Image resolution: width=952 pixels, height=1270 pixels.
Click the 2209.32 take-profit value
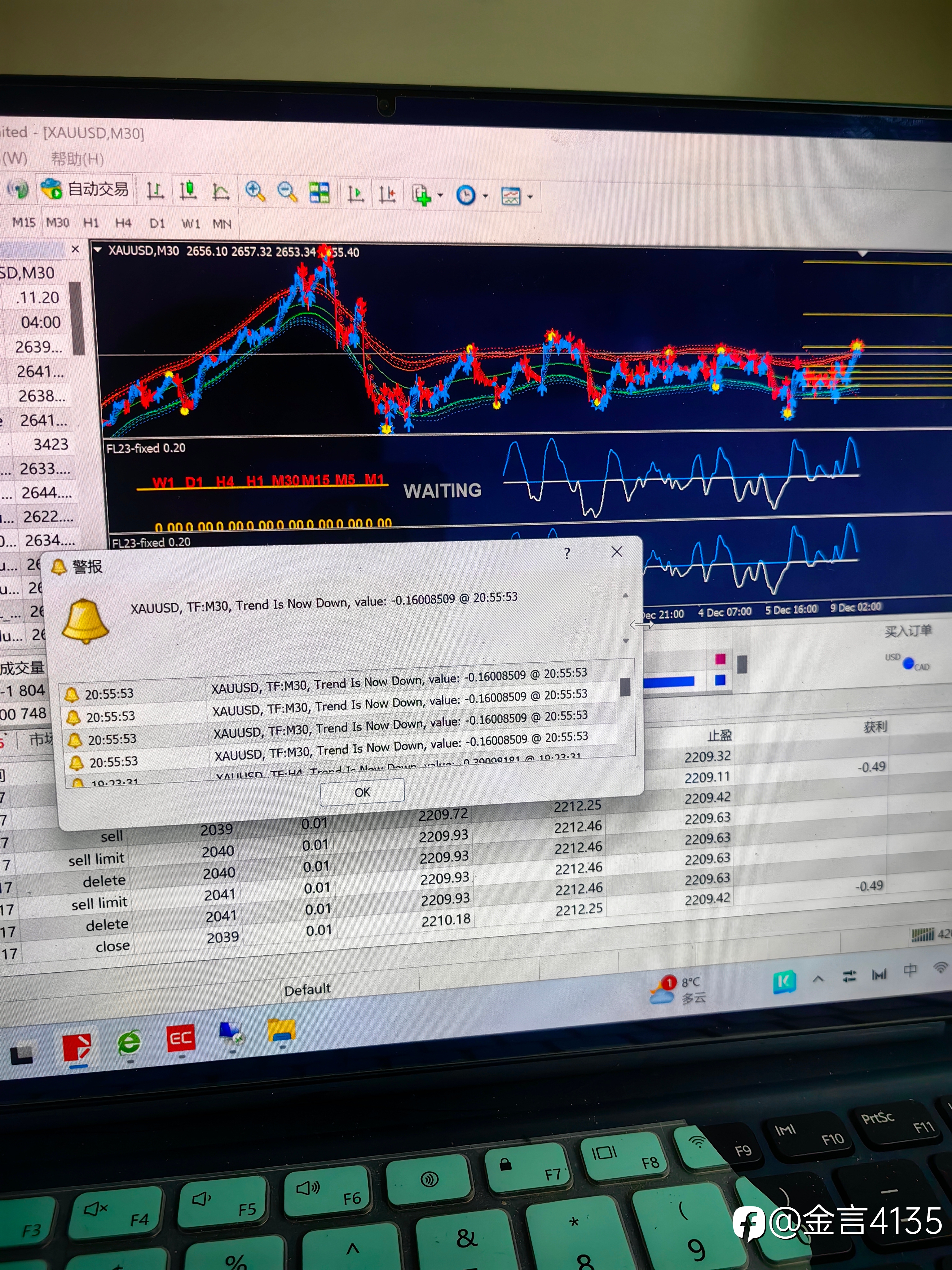tap(707, 757)
